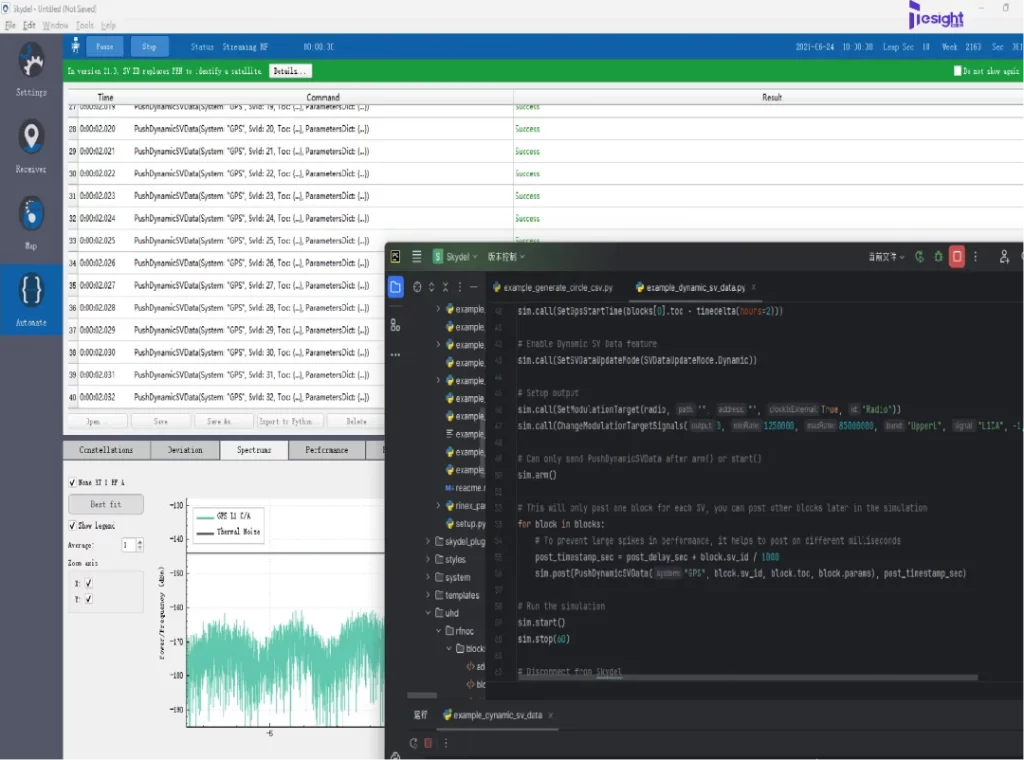
Task: Collapse the uhd folder
Action: coord(428,612)
